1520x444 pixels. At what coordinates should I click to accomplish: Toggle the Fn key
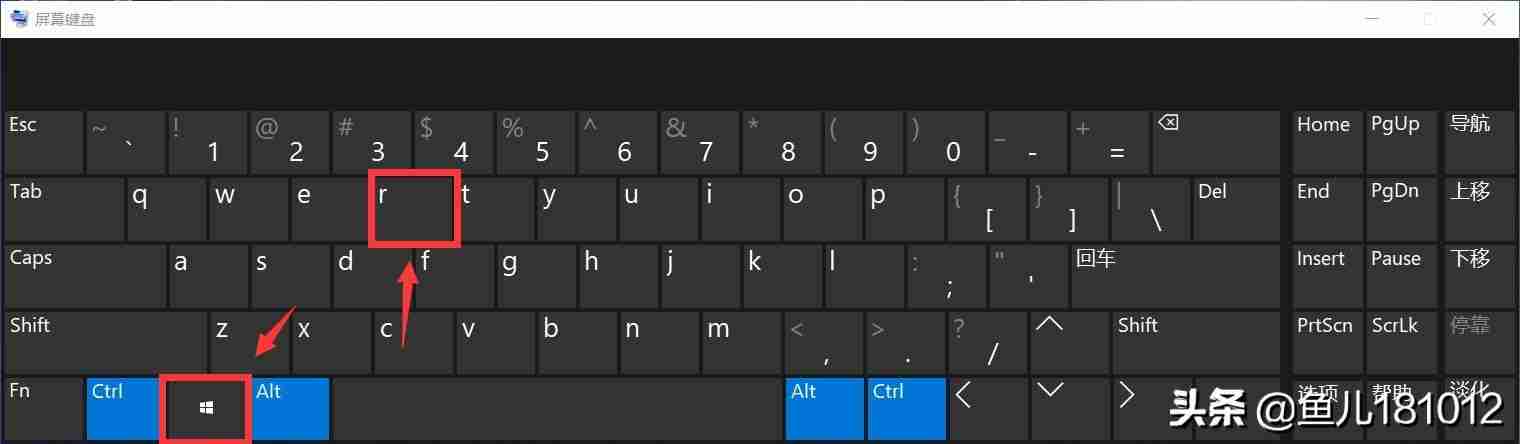point(44,408)
